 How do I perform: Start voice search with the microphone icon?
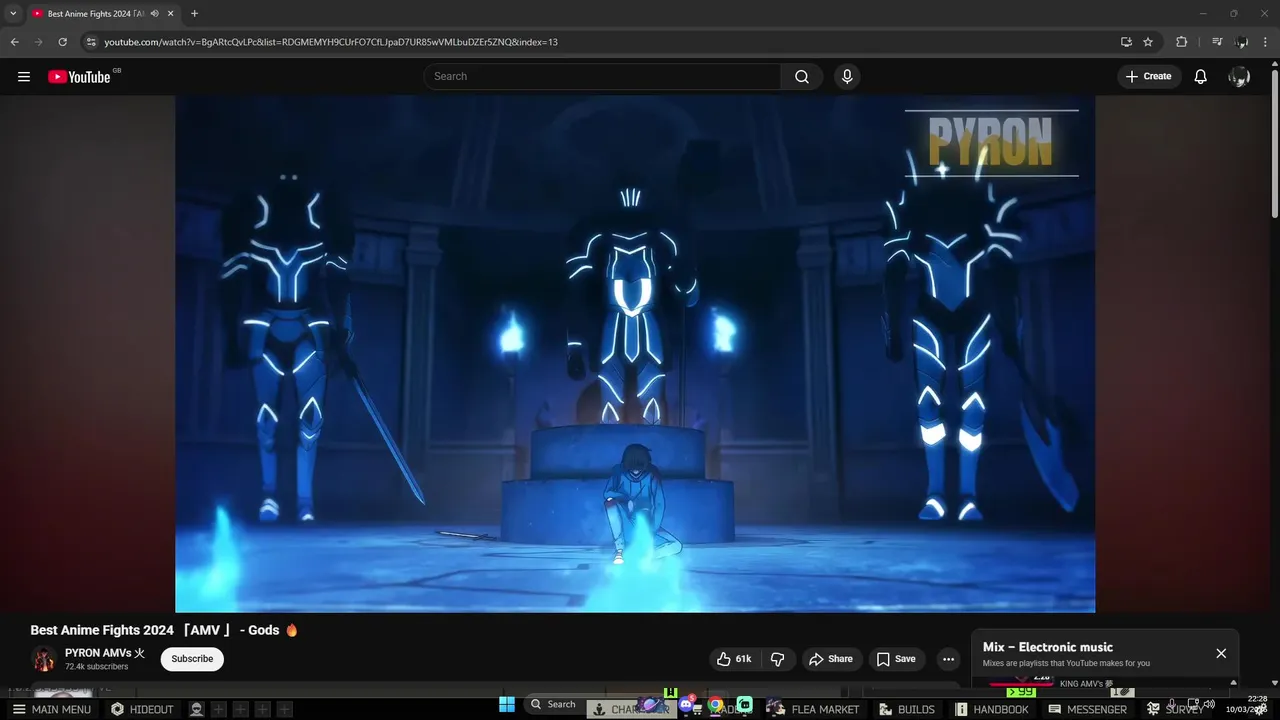click(x=847, y=76)
